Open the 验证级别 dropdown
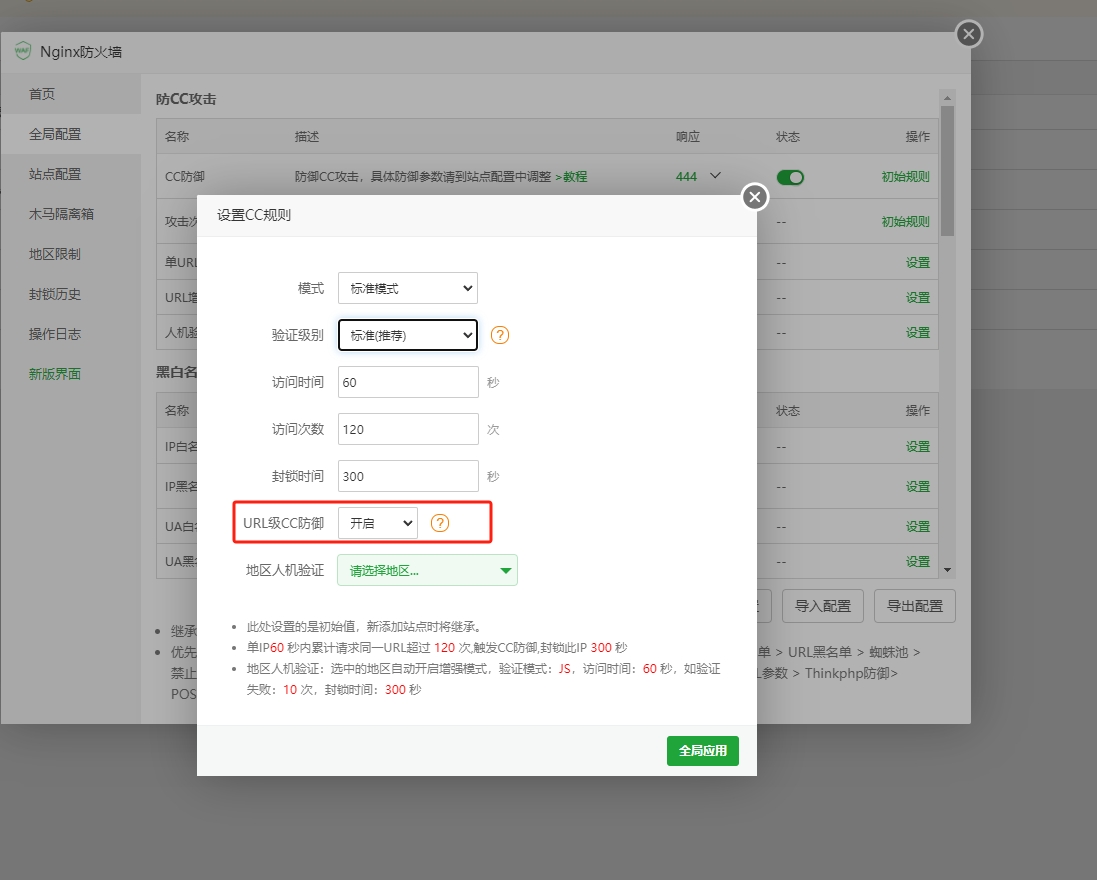Viewport: 1097px width, 880px height. 408,335
